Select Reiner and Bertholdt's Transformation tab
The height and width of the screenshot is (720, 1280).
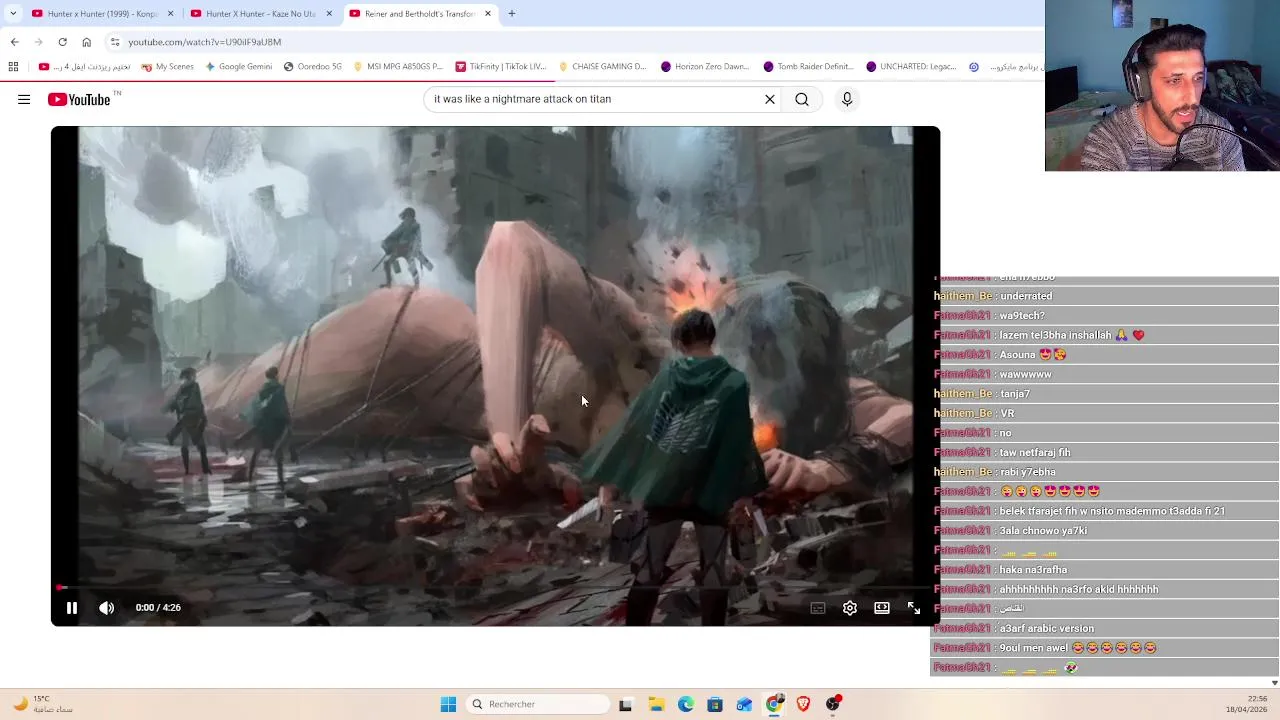pyautogui.click(x=420, y=14)
